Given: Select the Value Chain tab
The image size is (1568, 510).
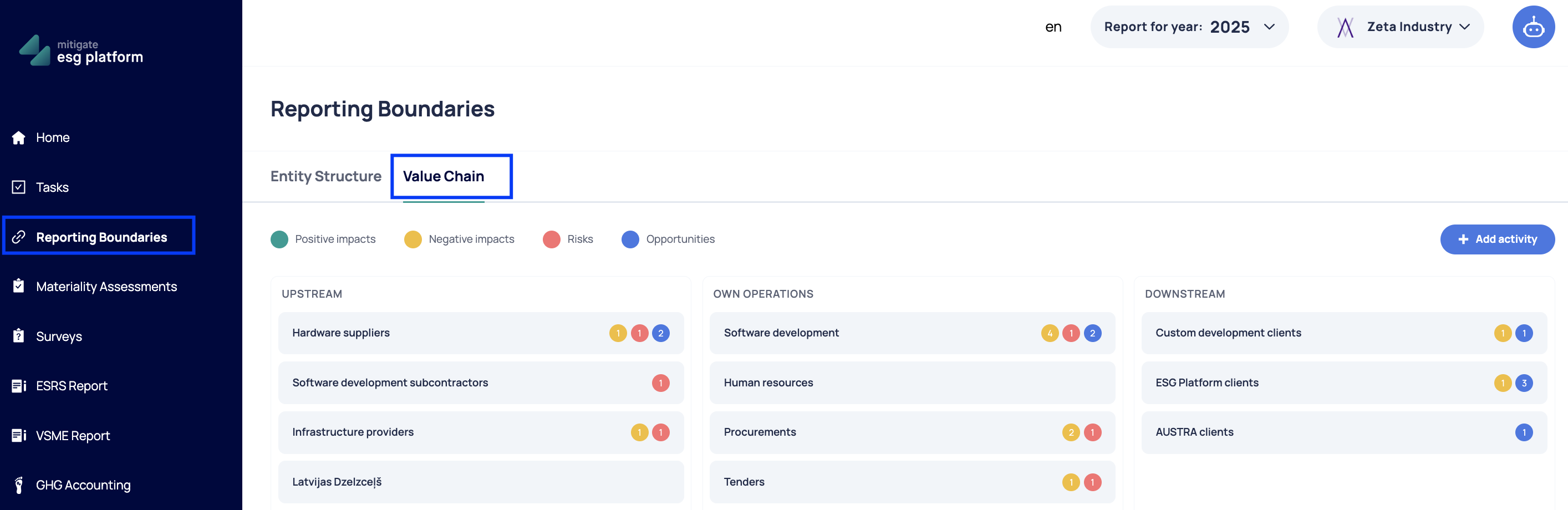Looking at the screenshot, I should click(x=443, y=176).
